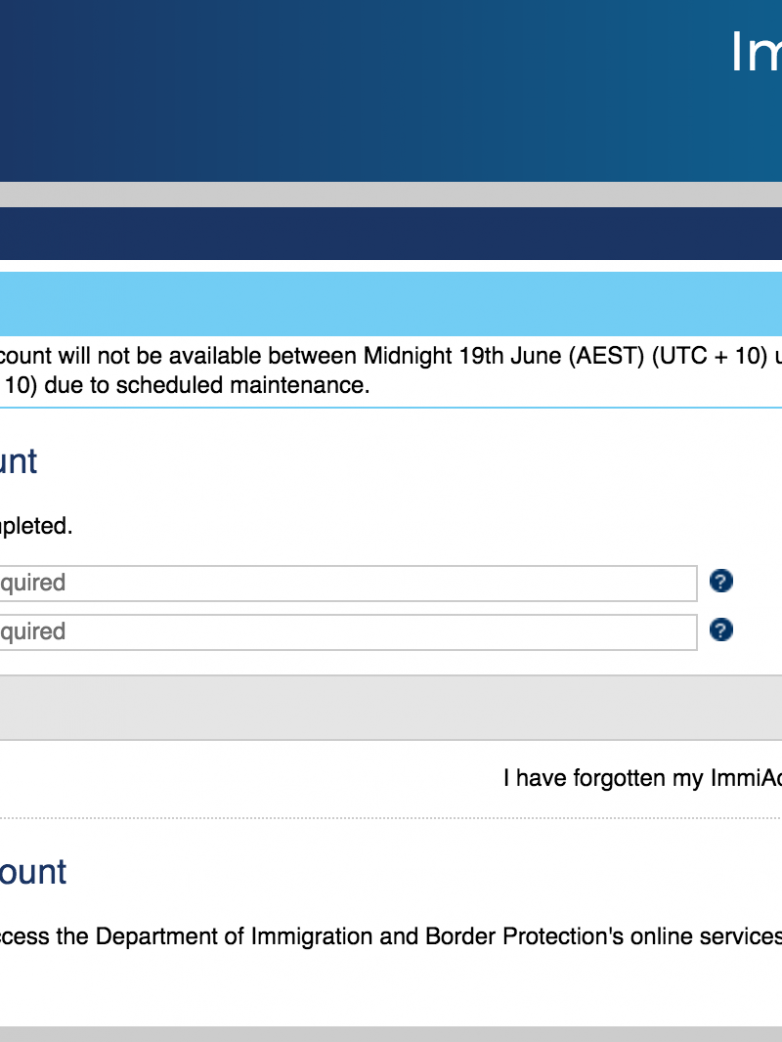This screenshot has height=1042, width=782.
Task: Click the dark navy navigation bar
Action: pyautogui.click(x=391, y=233)
